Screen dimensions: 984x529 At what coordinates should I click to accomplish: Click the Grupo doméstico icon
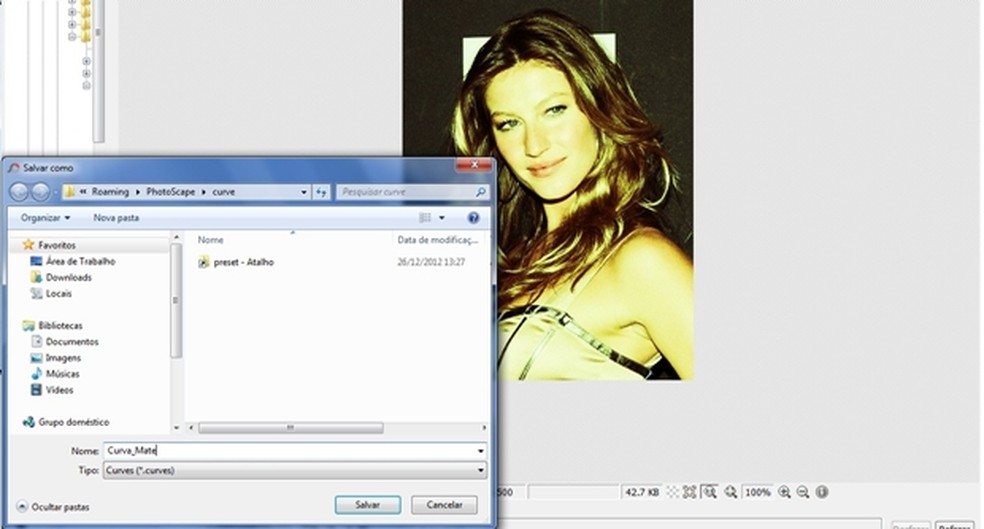point(28,422)
